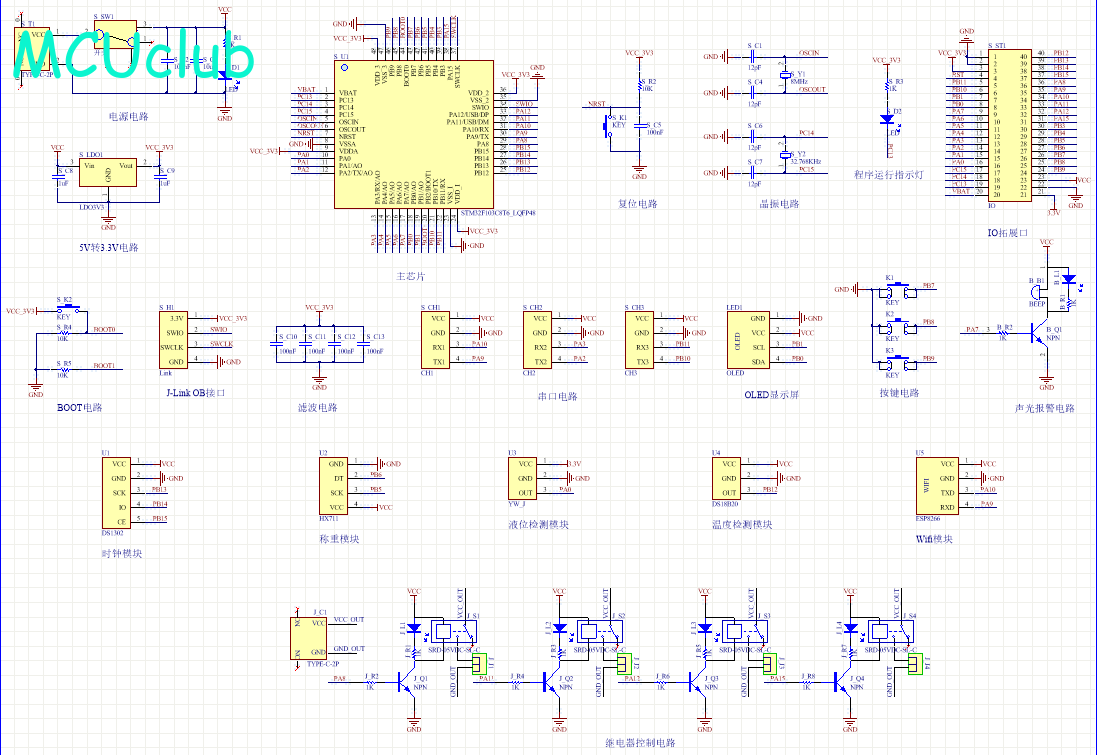The height and width of the screenshot is (755, 1097).
Task: Select the CH3 serial header block
Action: [x=639, y=340]
